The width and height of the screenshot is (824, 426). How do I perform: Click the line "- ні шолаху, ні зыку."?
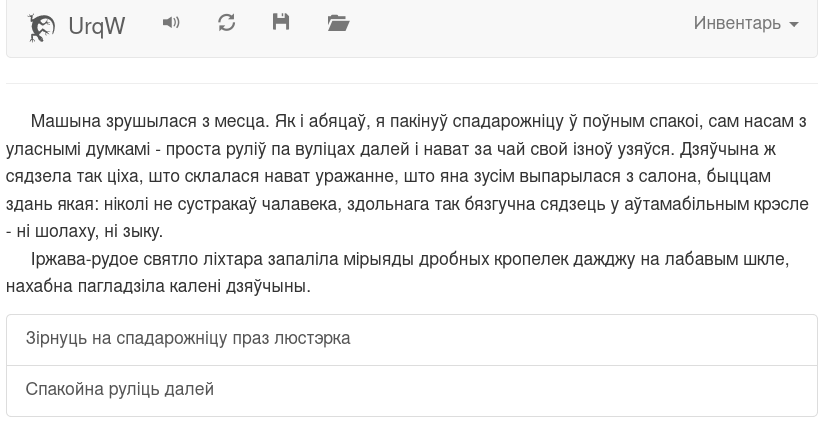pyautogui.click(x=85, y=231)
